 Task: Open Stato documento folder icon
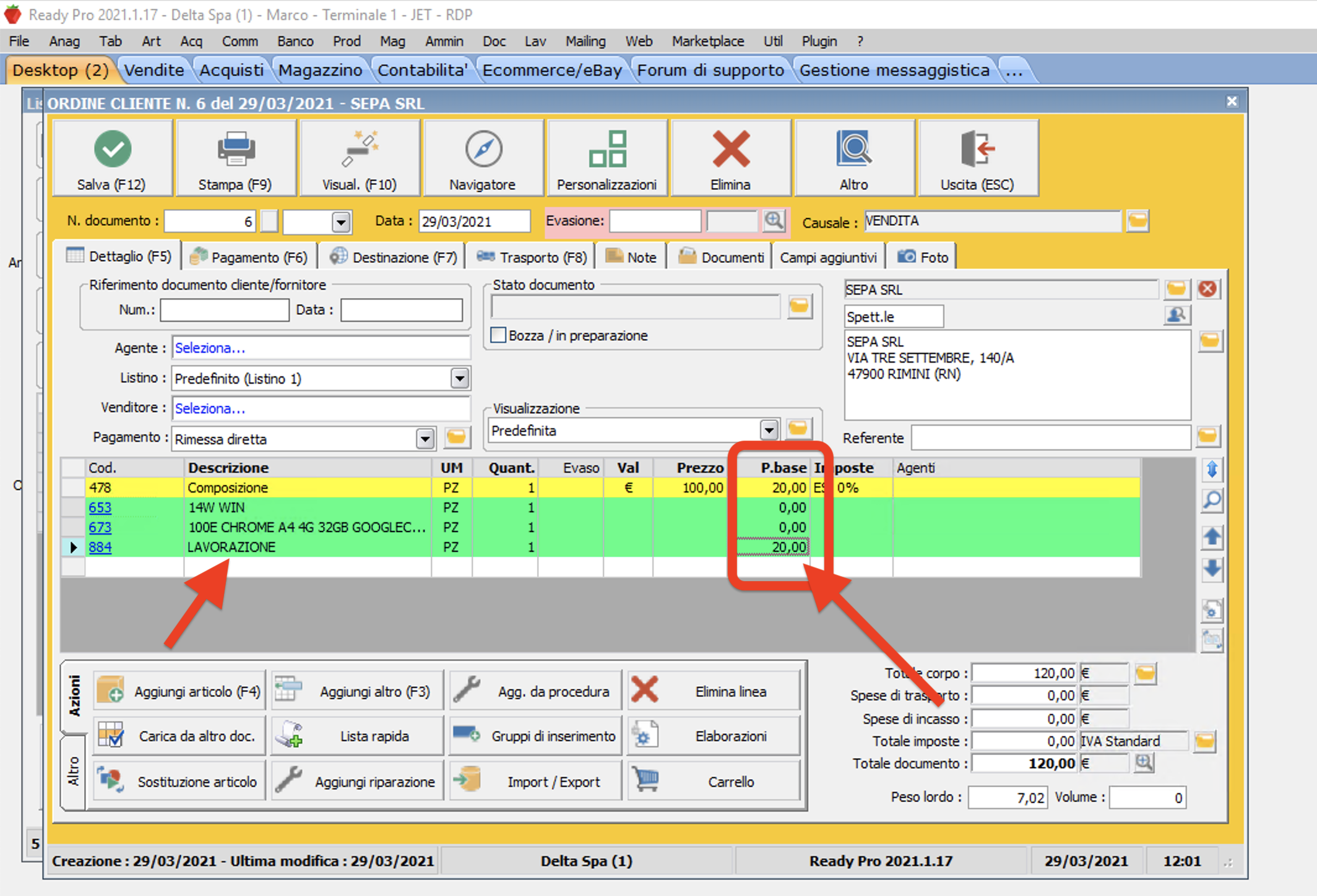pos(800,306)
